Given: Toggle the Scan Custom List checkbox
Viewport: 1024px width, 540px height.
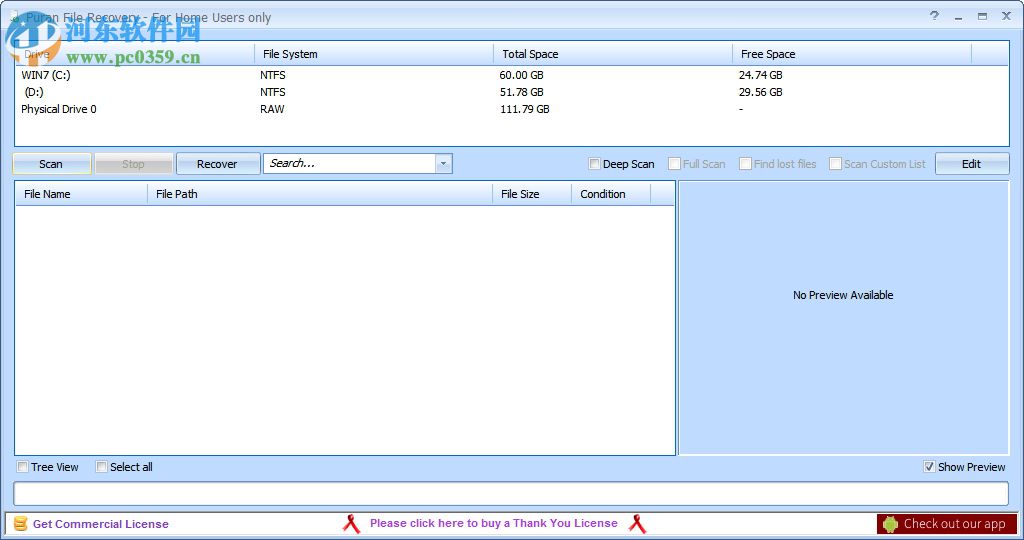Looking at the screenshot, I should coord(835,164).
